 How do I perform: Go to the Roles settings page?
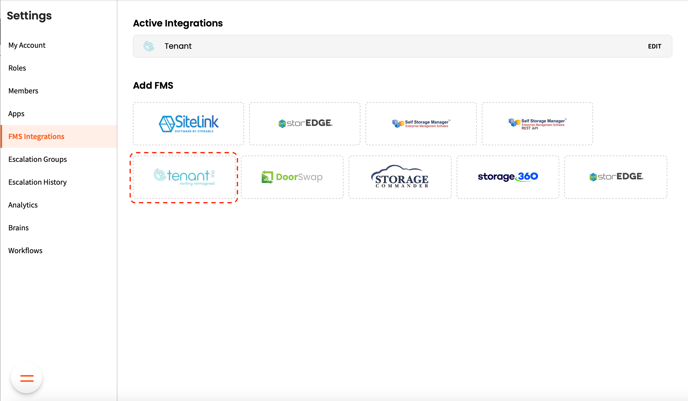click(x=17, y=68)
